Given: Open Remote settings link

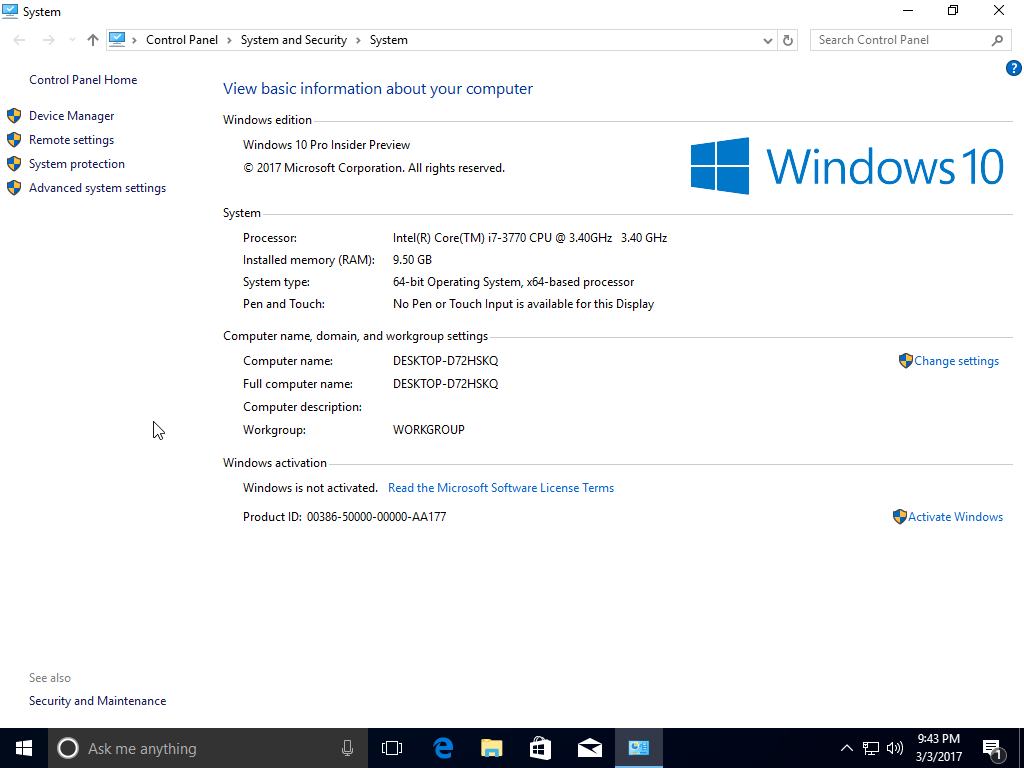Looking at the screenshot, I should pos(71,140).
